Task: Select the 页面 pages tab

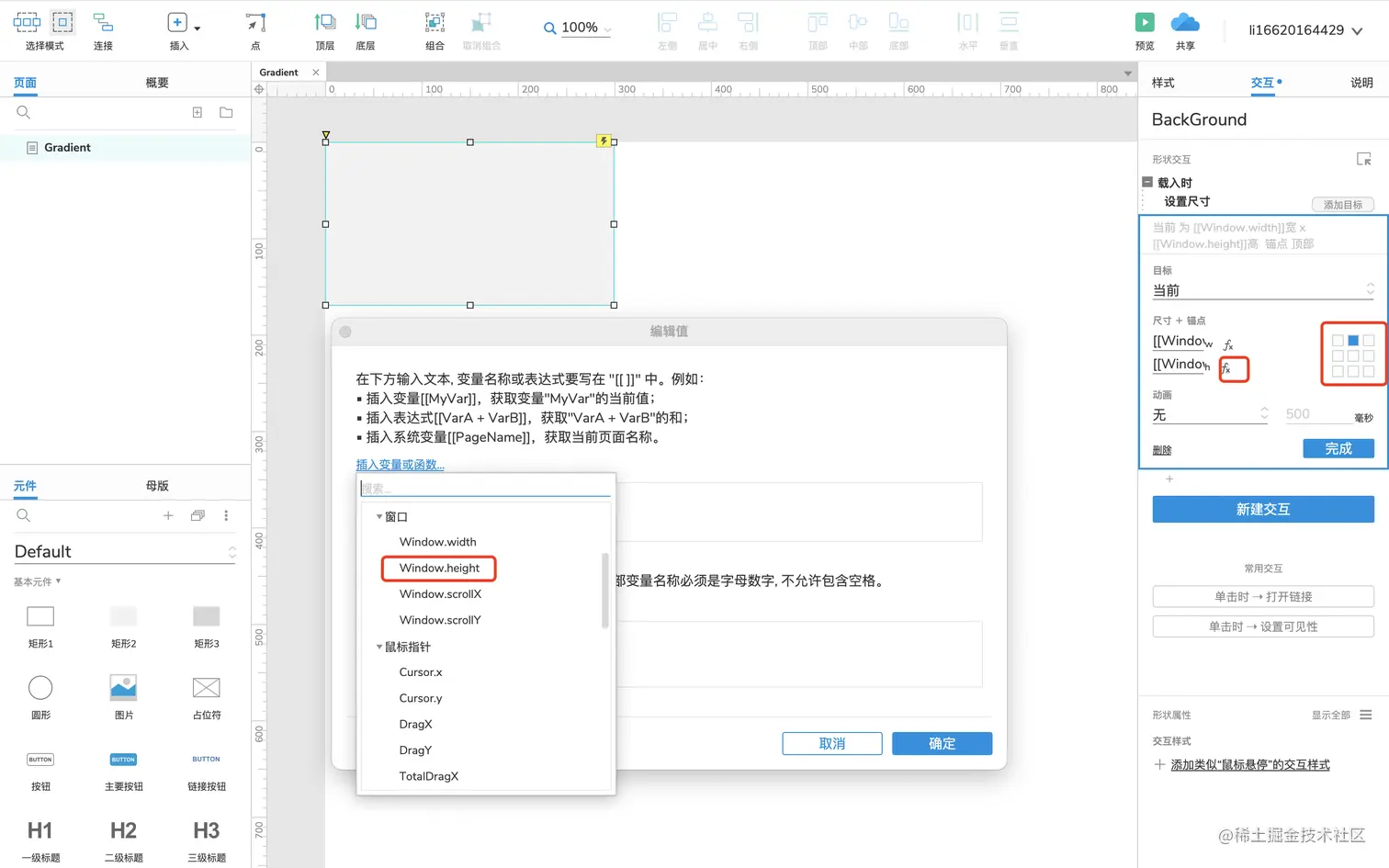Action: 25,83
